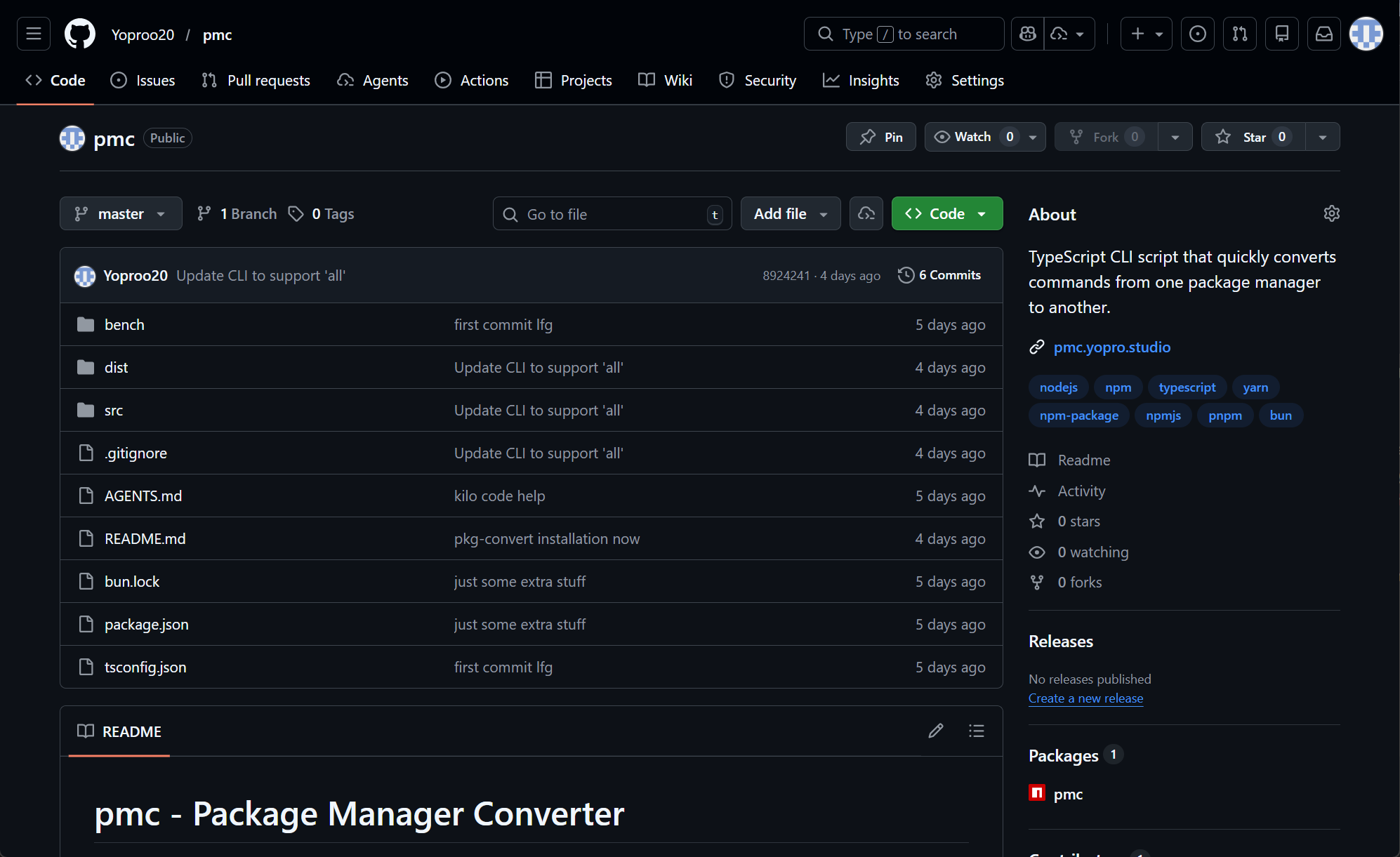Pin the pmc repository
This screenshot has height=857, width=1400.
point(880,137)
